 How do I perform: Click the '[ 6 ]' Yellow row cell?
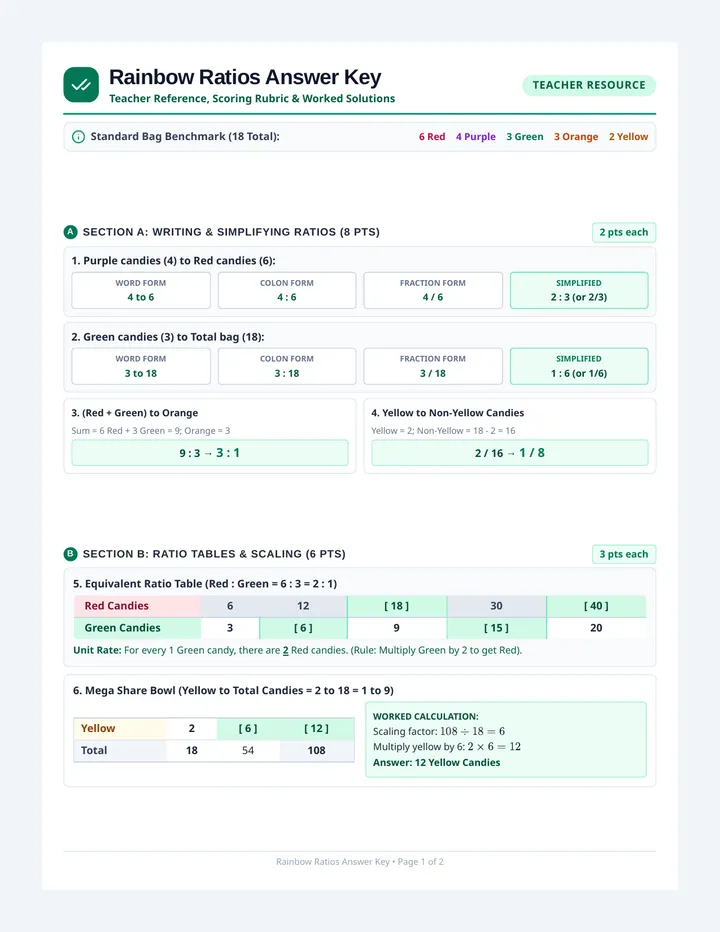[248, 729]
